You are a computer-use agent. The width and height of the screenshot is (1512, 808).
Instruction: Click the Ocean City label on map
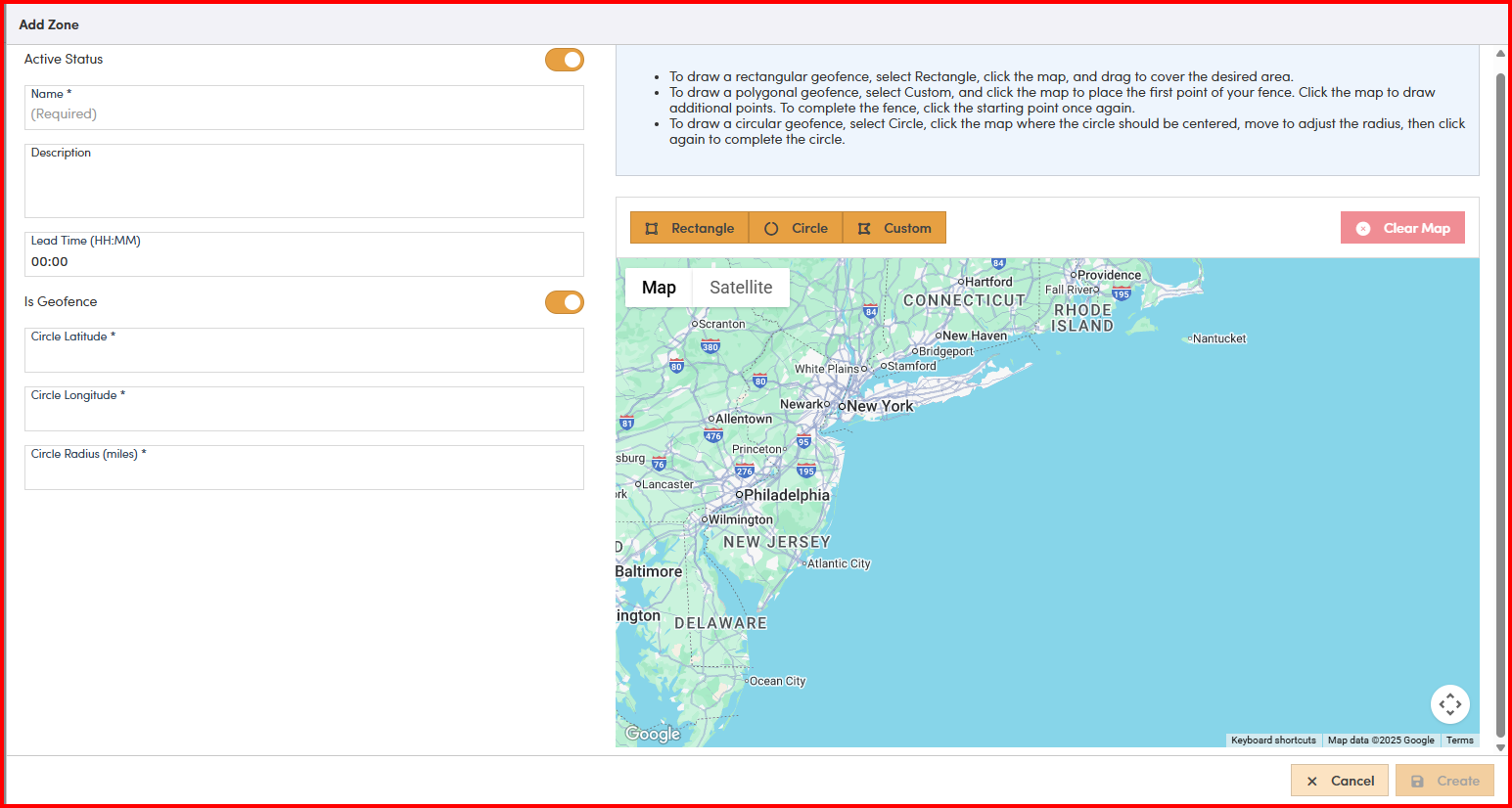tap(777, 681)
